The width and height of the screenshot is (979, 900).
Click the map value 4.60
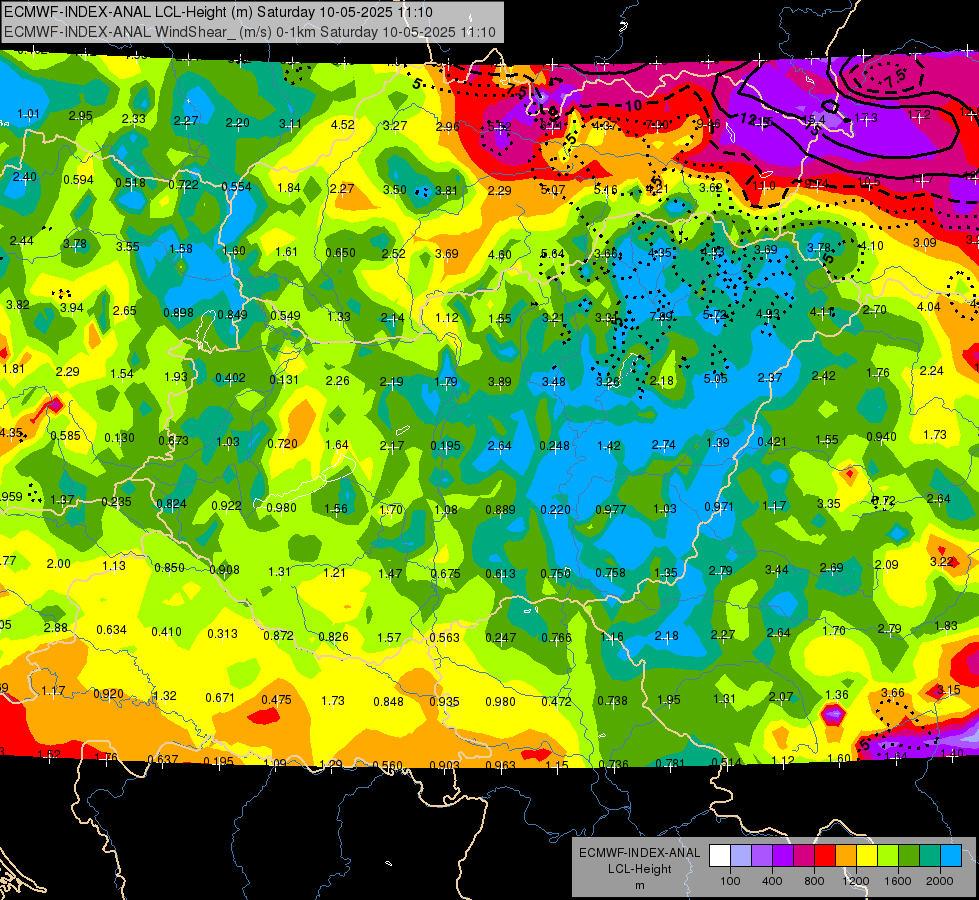pyautogui.click(x=499, y=255)
